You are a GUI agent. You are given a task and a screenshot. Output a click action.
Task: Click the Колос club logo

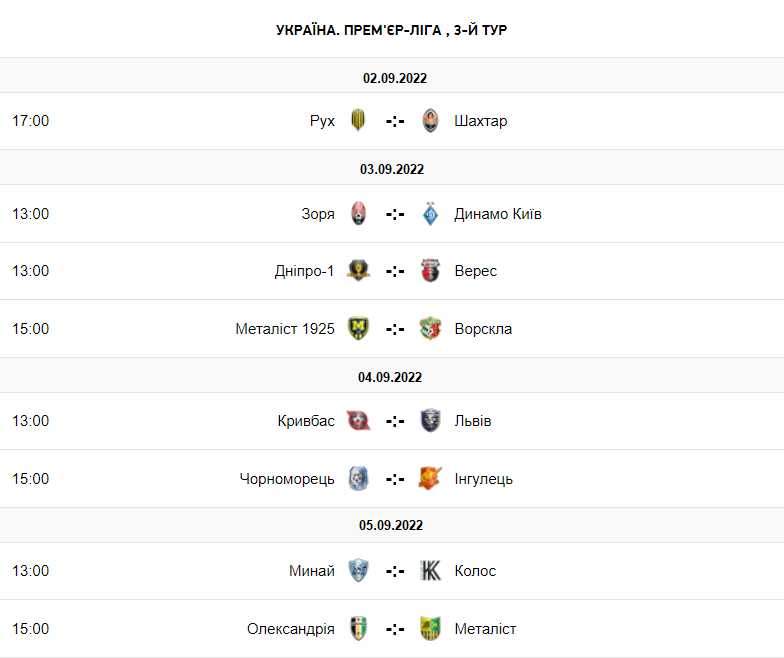[431, 571]
